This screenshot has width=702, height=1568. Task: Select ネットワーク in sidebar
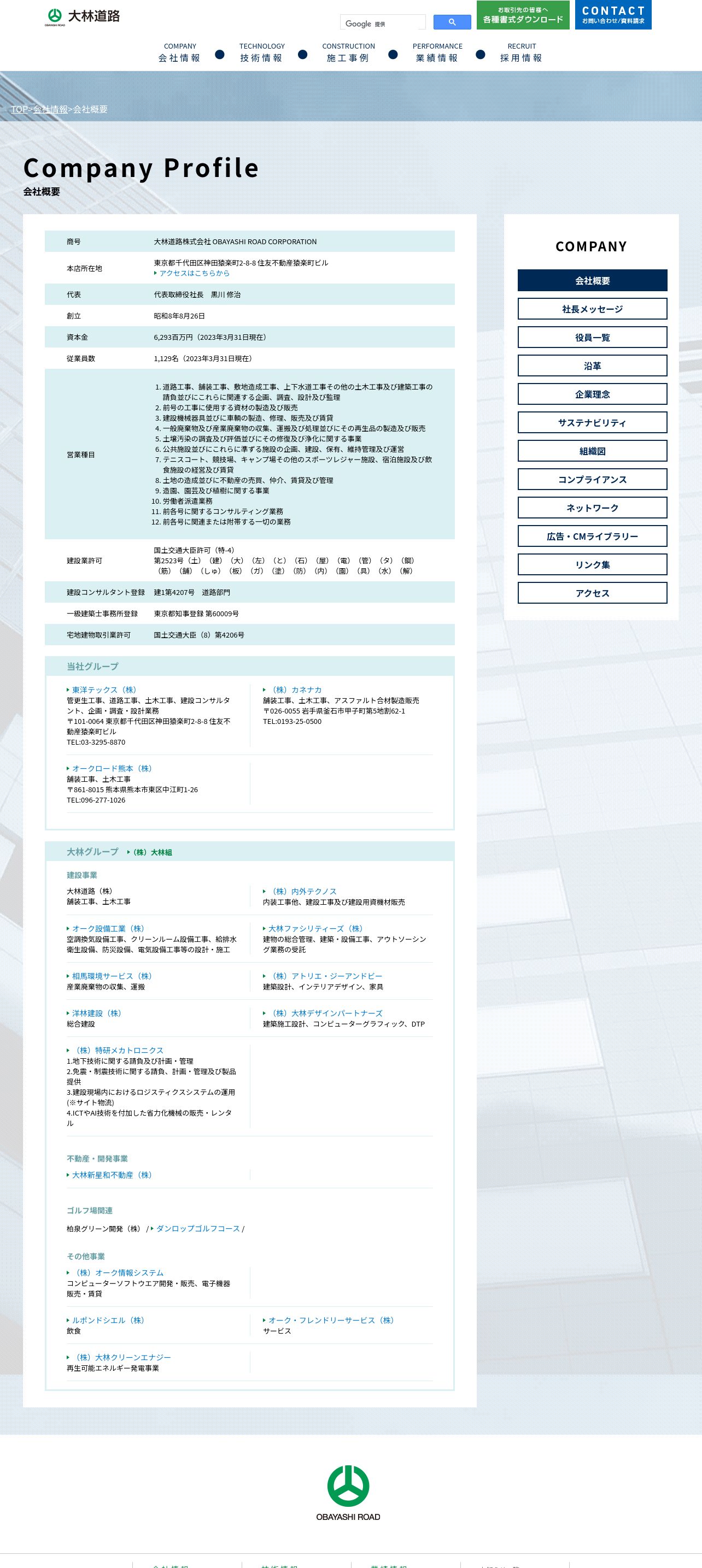[592, 508]
